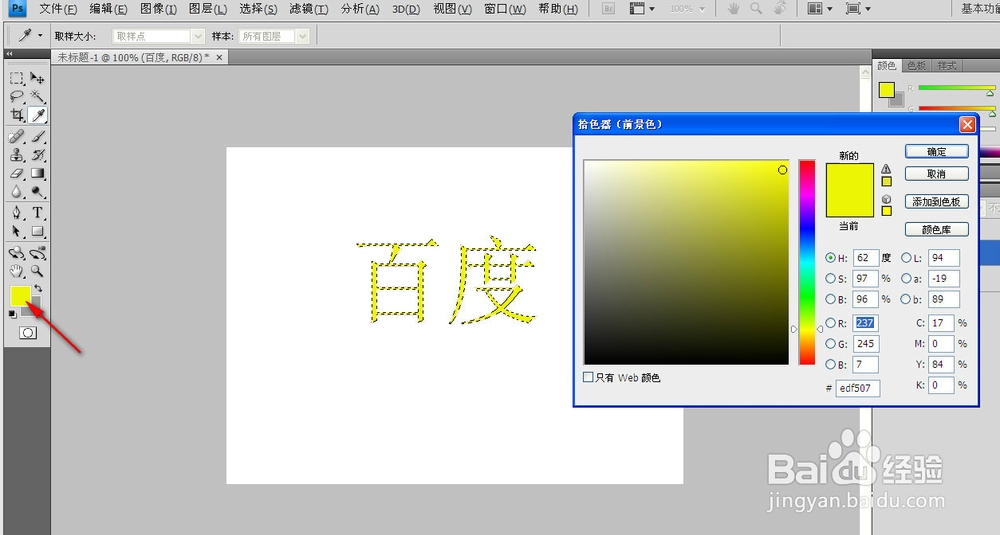Select the Crop tool
The width and height of the screenshot is (1000, 535).
[x=17, y=115]
